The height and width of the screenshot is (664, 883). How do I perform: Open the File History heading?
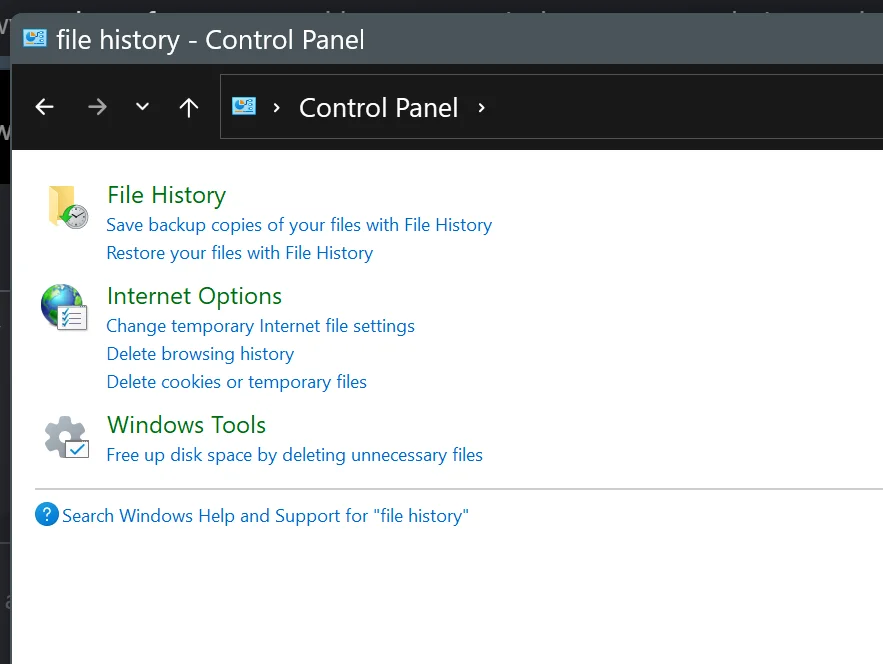coord(167,195)
